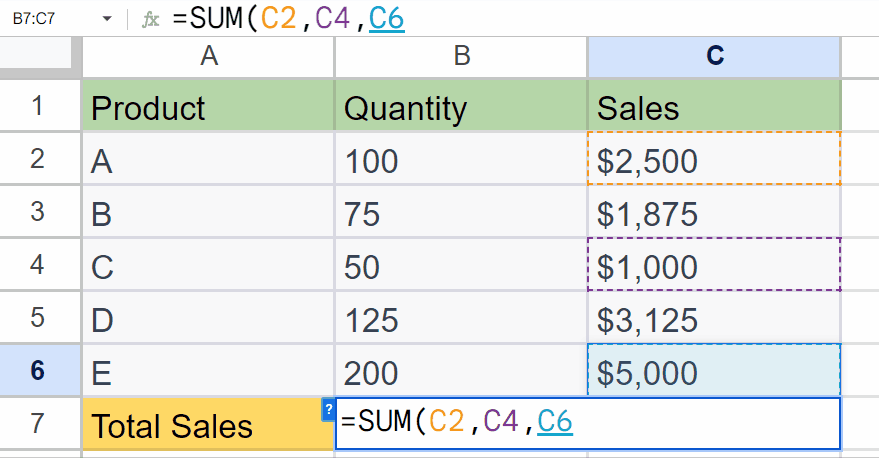Click the C6 reference in formula bar
This screenshot has width=879, height=458.
(387, 18)
